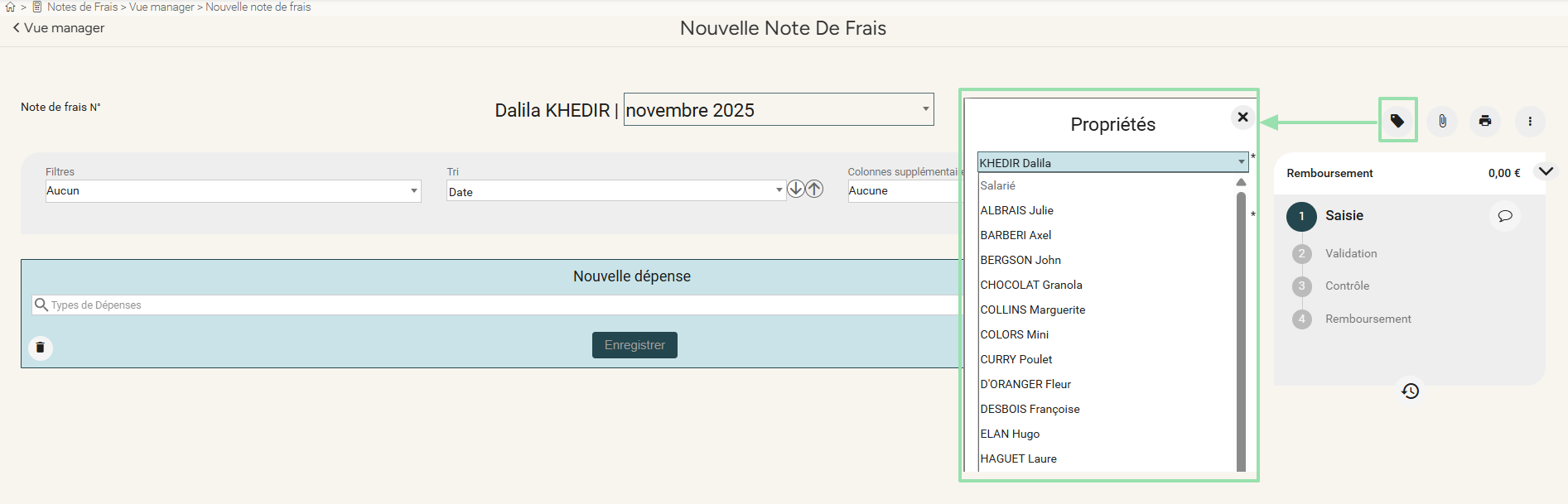Click the print icon

(1485, 121)
